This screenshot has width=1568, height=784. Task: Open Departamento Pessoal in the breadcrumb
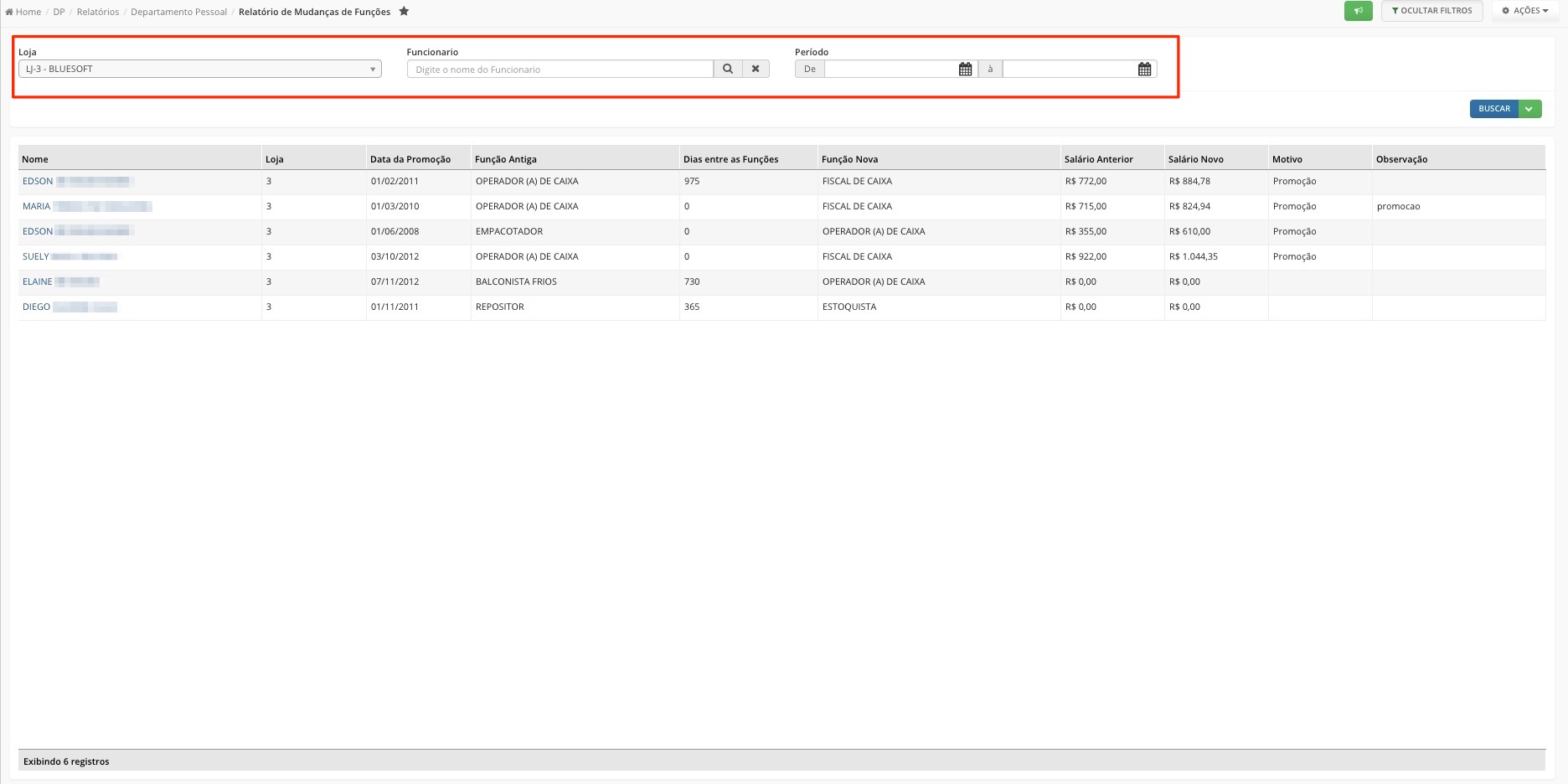tap(178, 12)
